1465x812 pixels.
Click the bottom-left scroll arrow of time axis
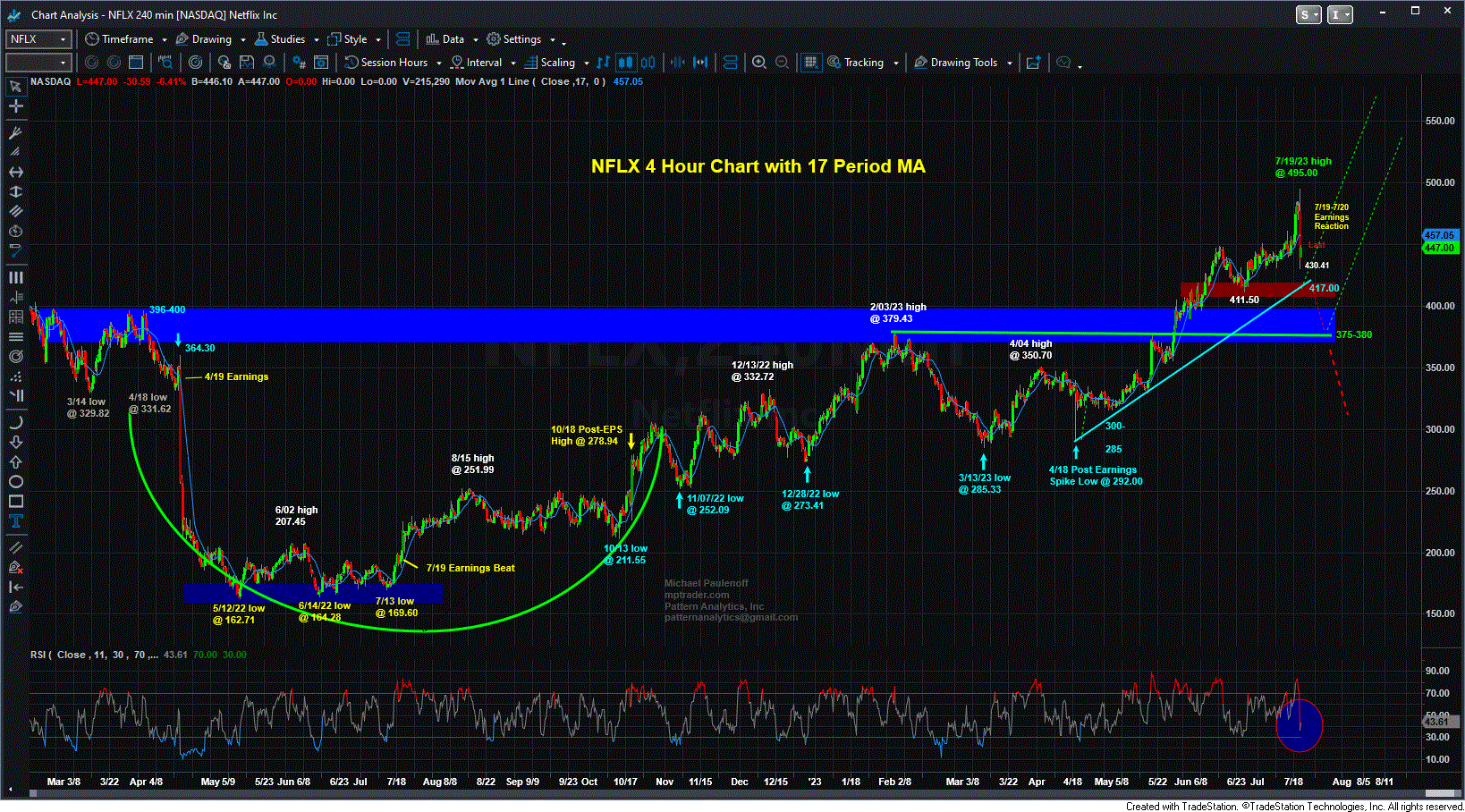tap(11, 790)
